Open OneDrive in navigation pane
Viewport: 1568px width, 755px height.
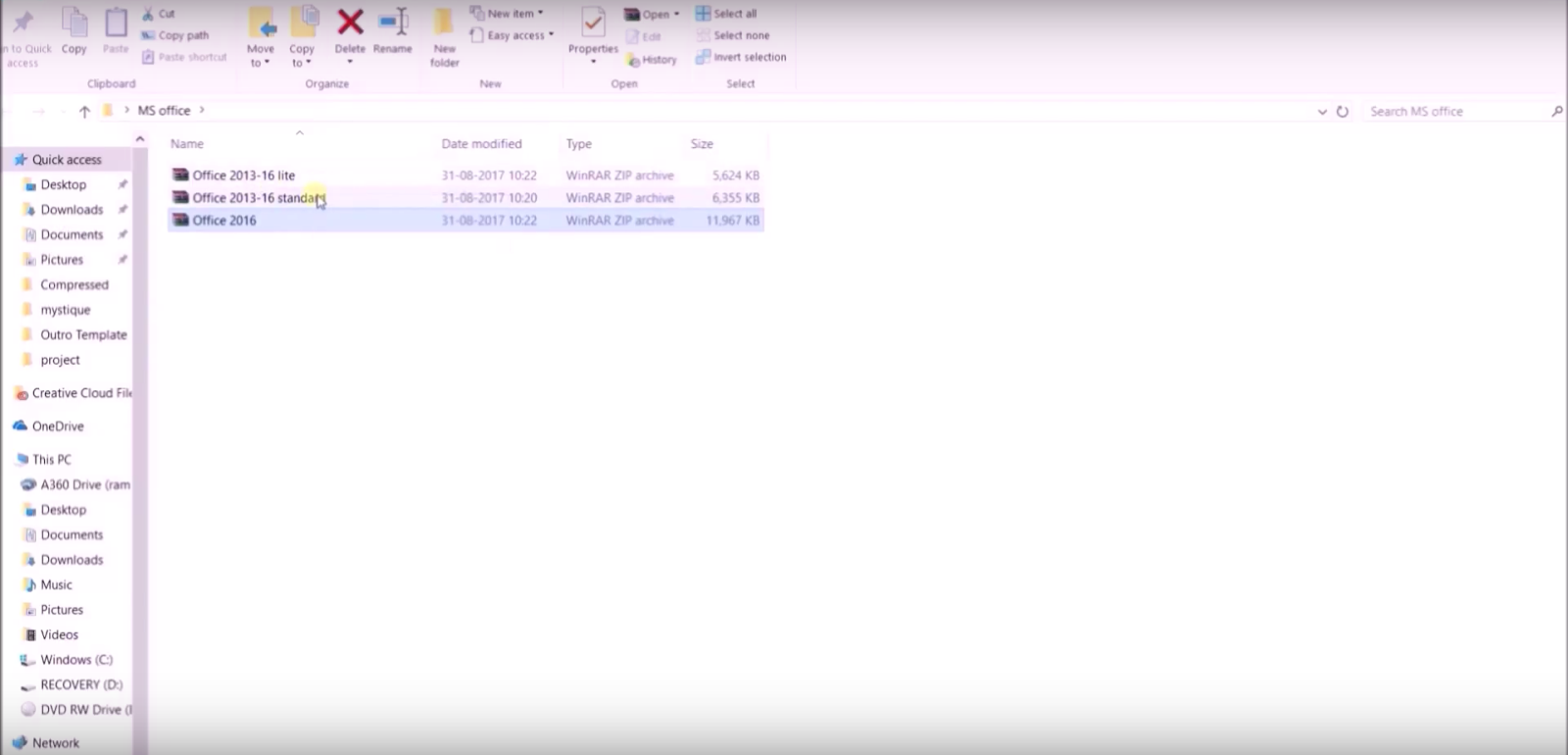click(x=58, y=427)
